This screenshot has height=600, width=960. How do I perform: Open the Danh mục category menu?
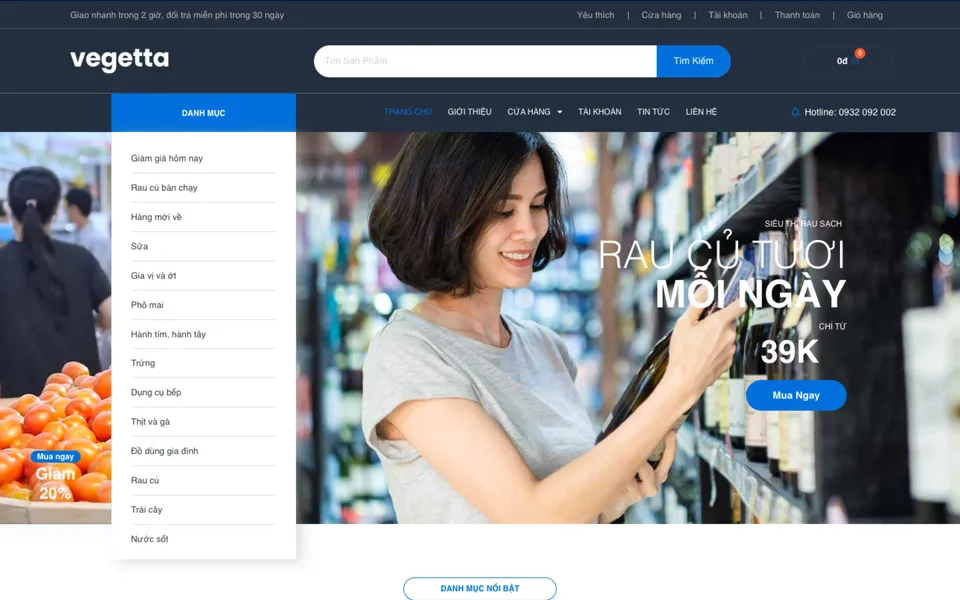[203, 113]
